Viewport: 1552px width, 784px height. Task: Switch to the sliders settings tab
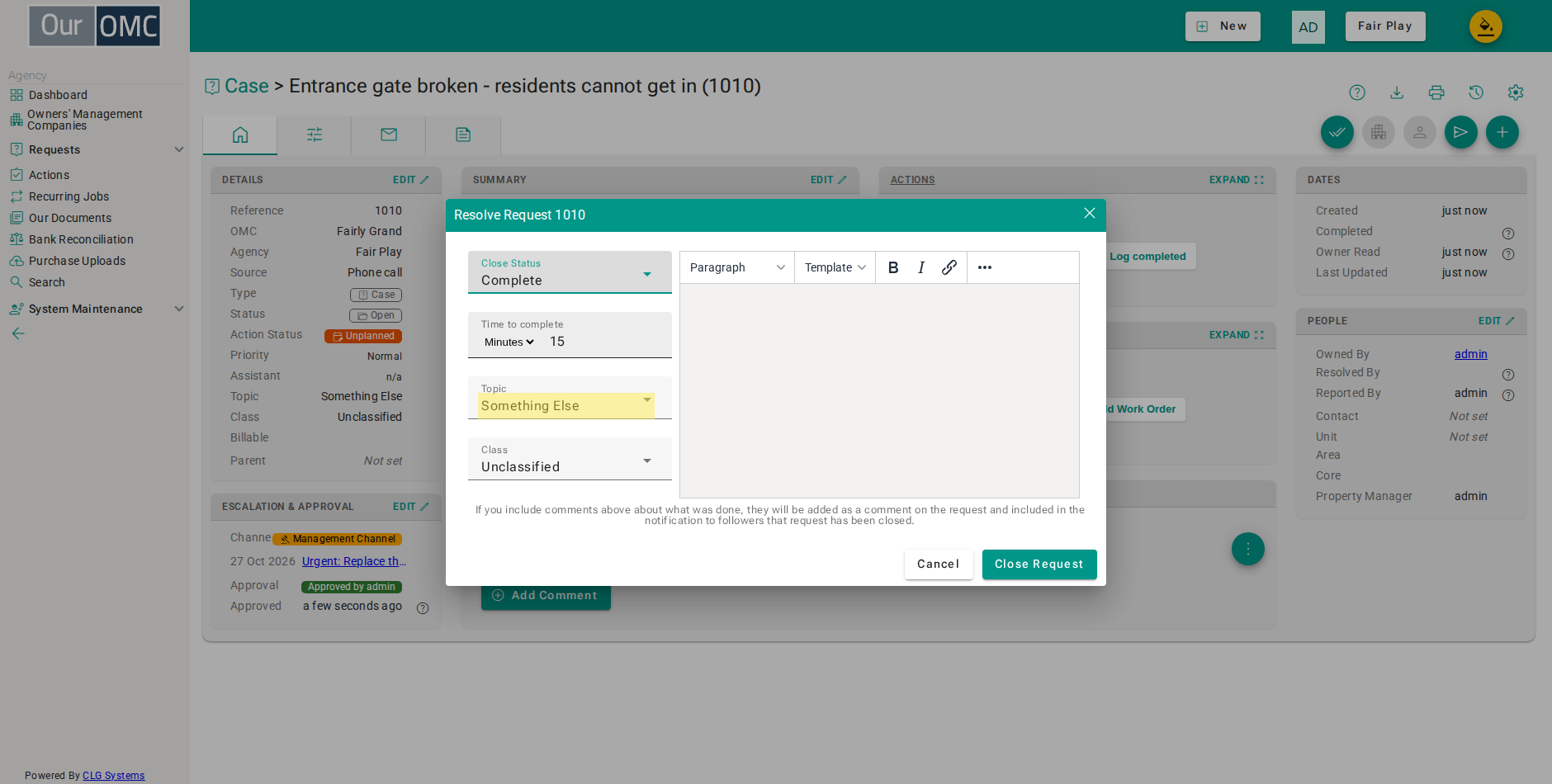pos(315,135)
